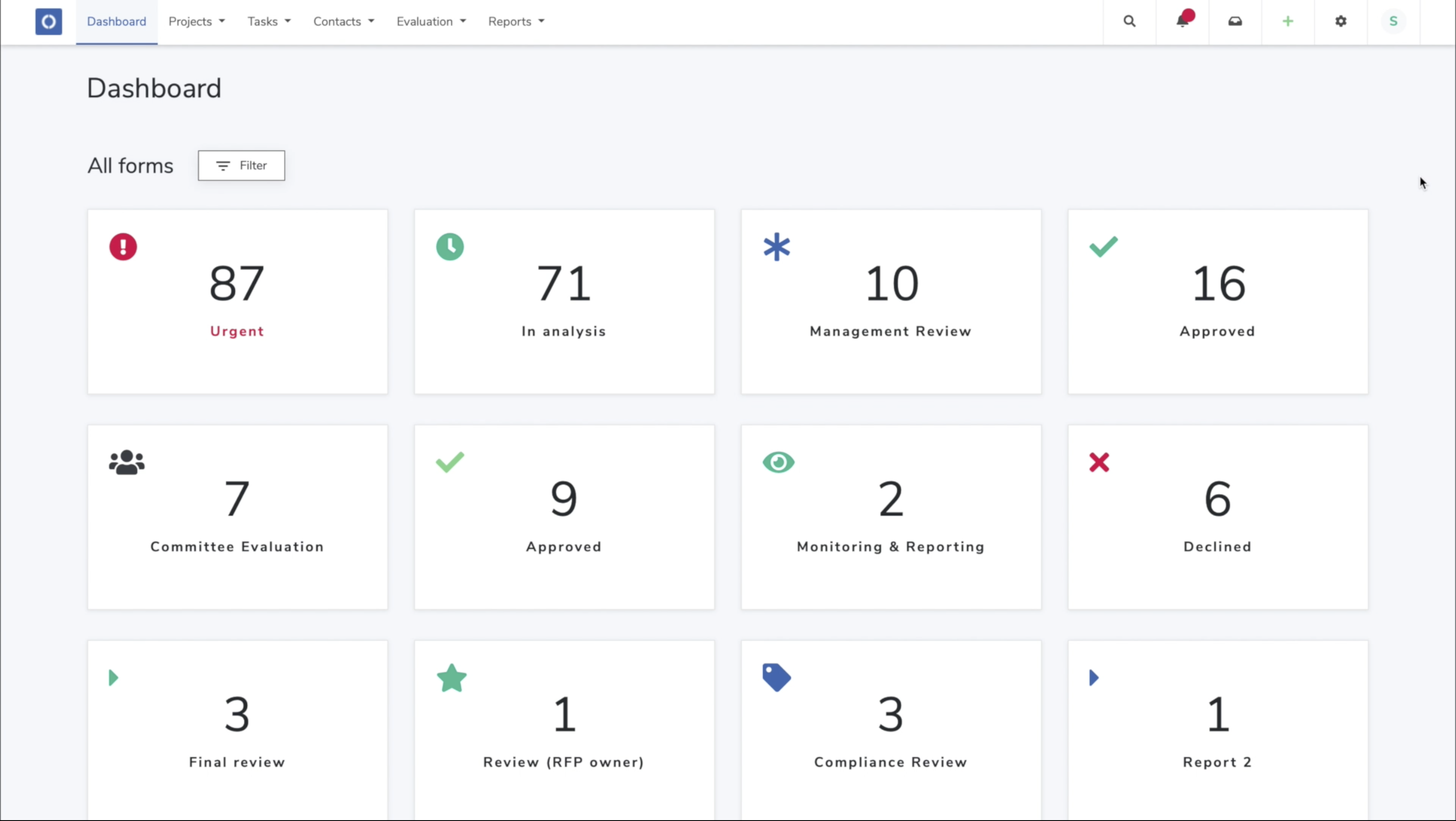Click the inbox tray icon

[1235, 22]
